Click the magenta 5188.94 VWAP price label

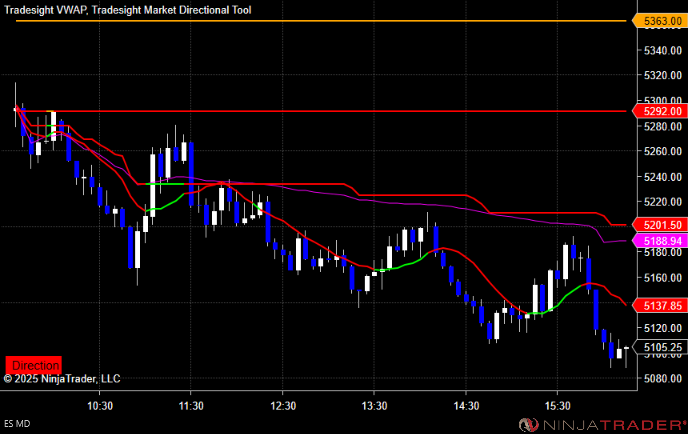[659, 240]
